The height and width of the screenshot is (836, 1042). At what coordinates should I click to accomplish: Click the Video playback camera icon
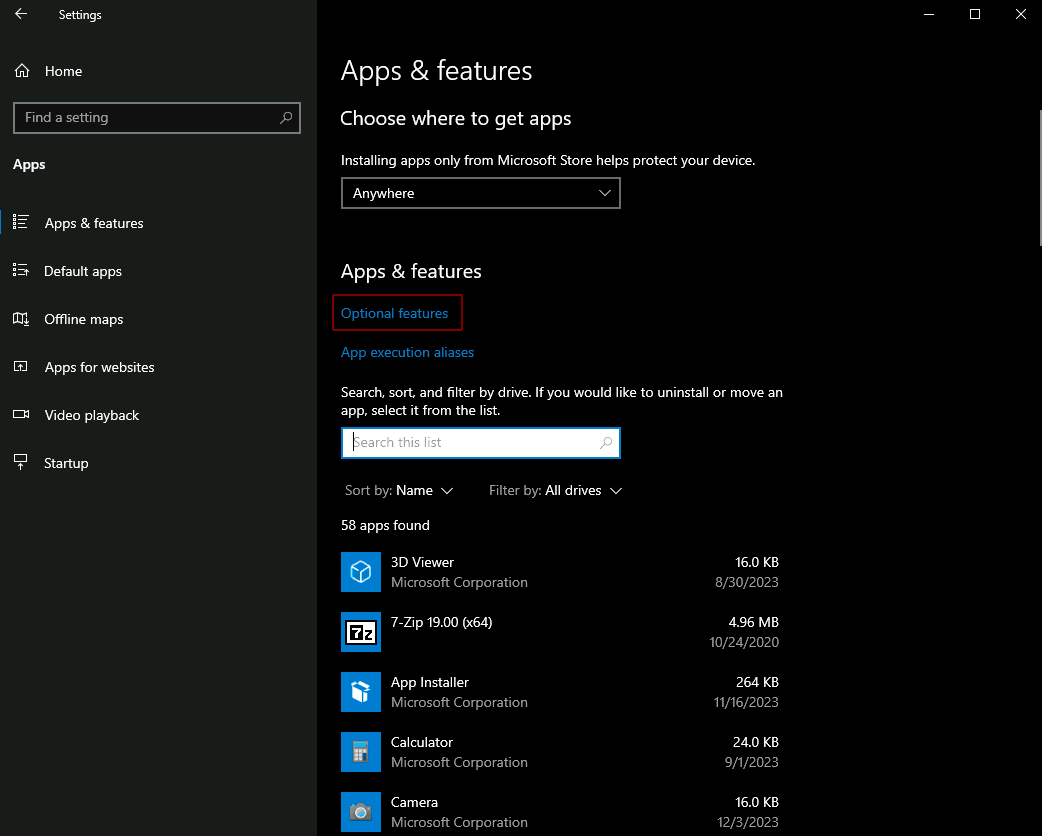tap(21, 415)
